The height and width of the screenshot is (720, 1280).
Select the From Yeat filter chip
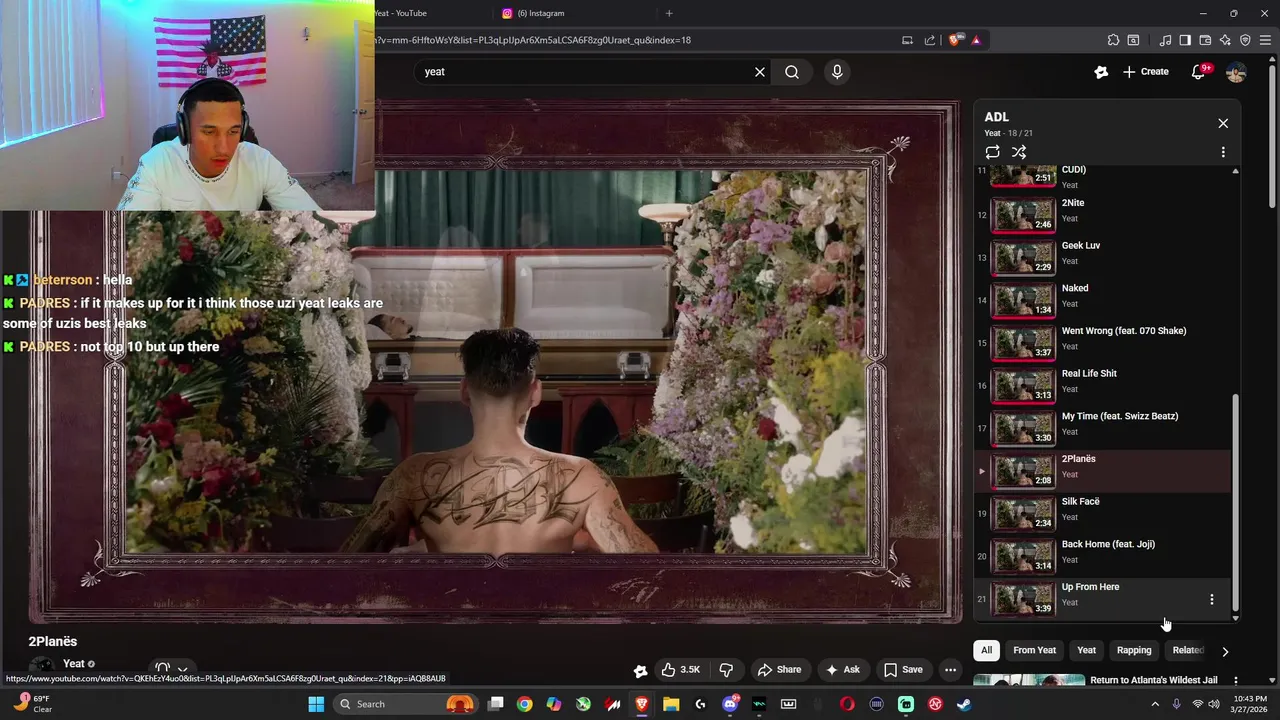1034,650
